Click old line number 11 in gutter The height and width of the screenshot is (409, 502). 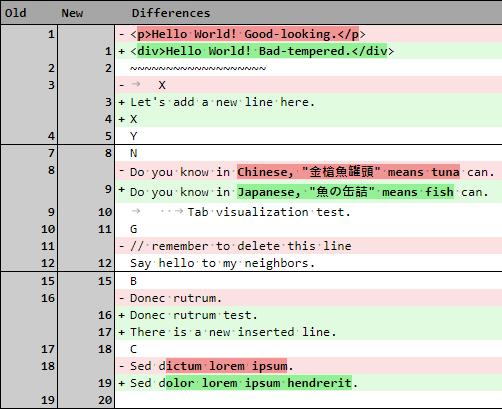pos(48,246)
